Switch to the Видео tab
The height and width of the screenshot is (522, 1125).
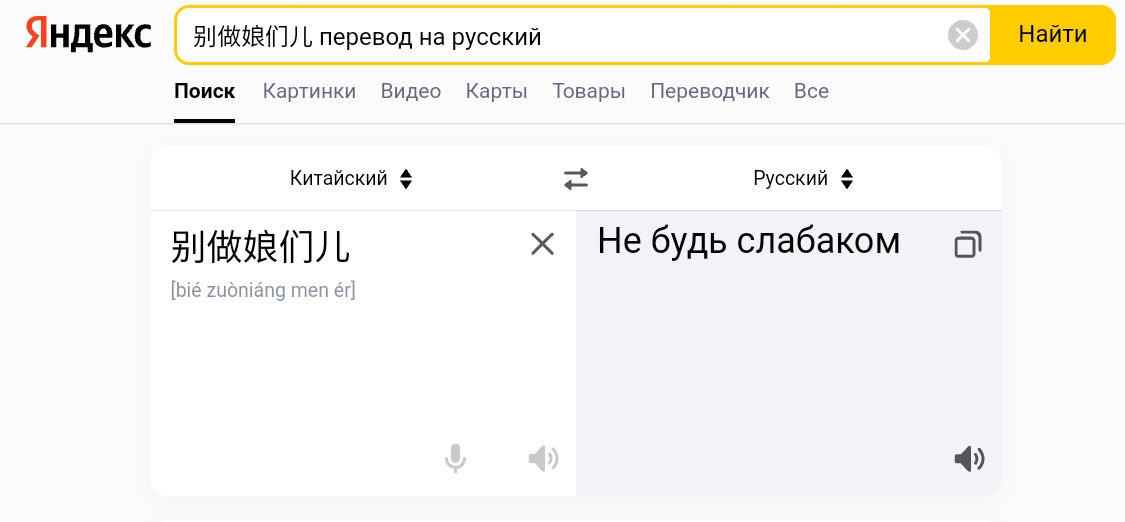[411, 91]
